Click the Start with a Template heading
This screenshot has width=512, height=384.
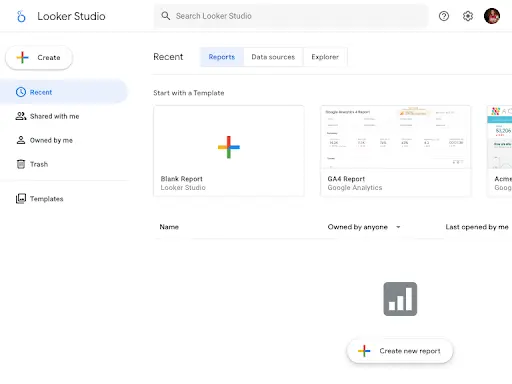(x=189, y=93)
